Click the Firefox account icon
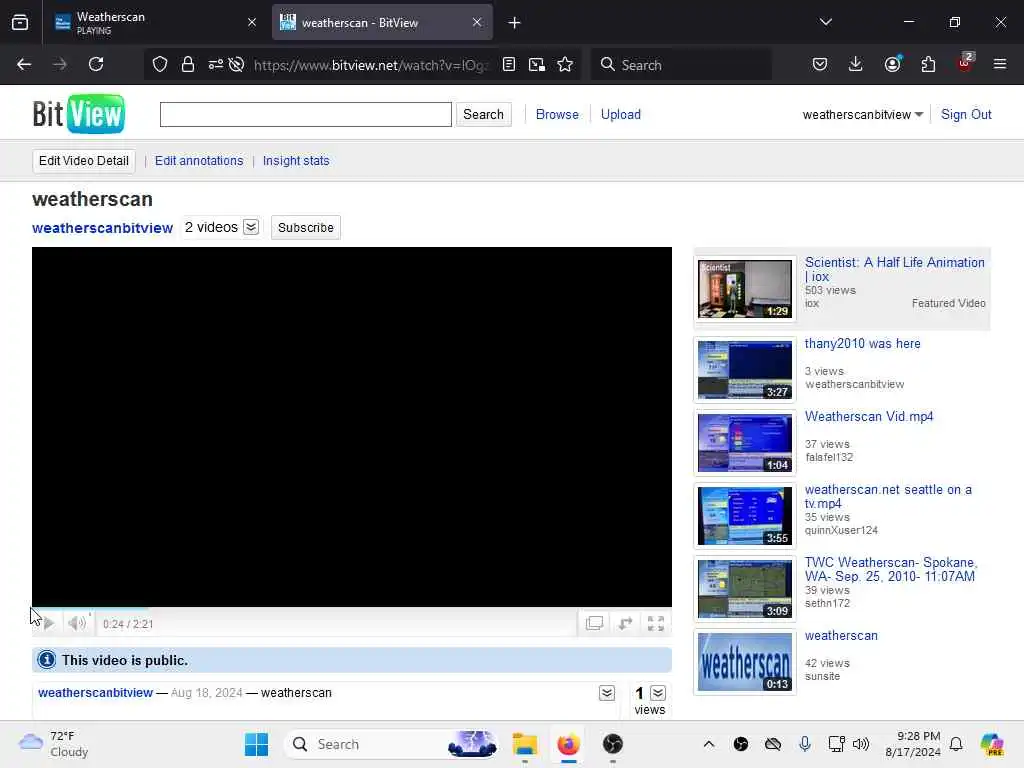 point(892,64)
